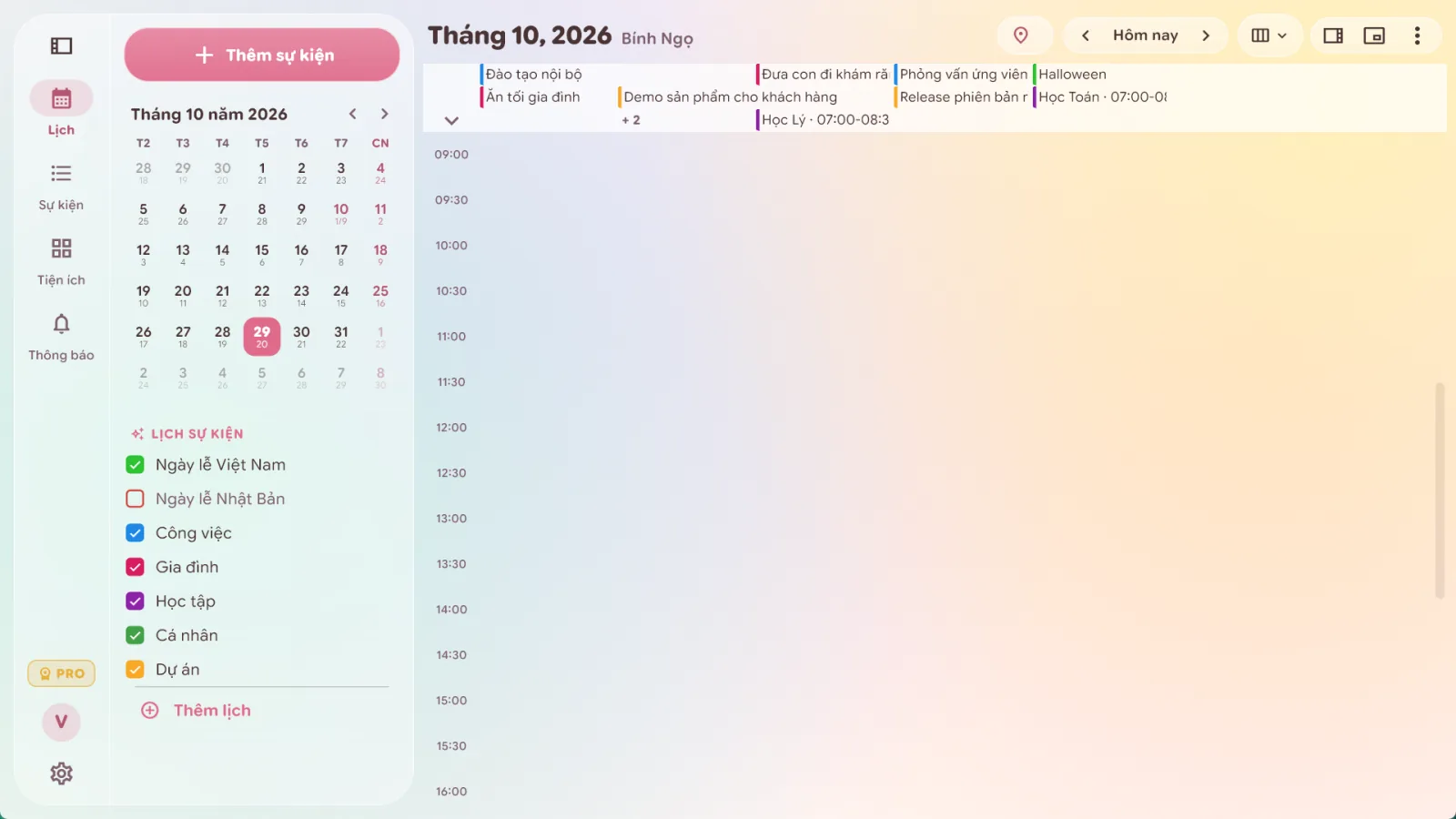Toggle Dự án calendar checkbox
1456x819 pixels.
(135, 670)
